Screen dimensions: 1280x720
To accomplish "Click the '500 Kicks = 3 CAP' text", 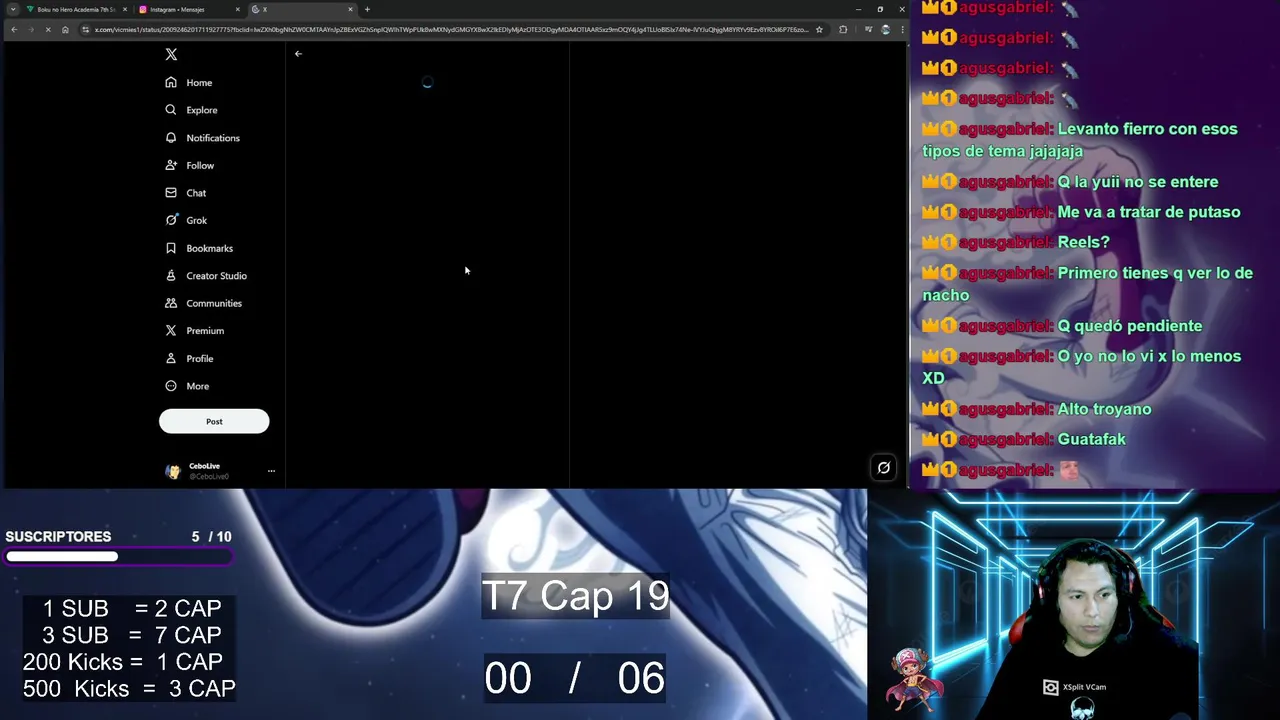I will tap(129, 689).
